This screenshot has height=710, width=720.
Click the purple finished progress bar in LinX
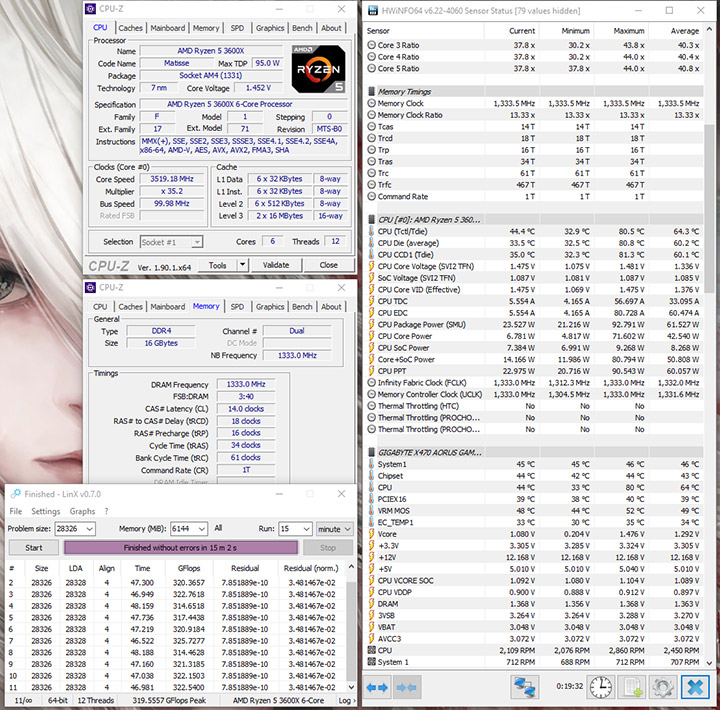180,548
